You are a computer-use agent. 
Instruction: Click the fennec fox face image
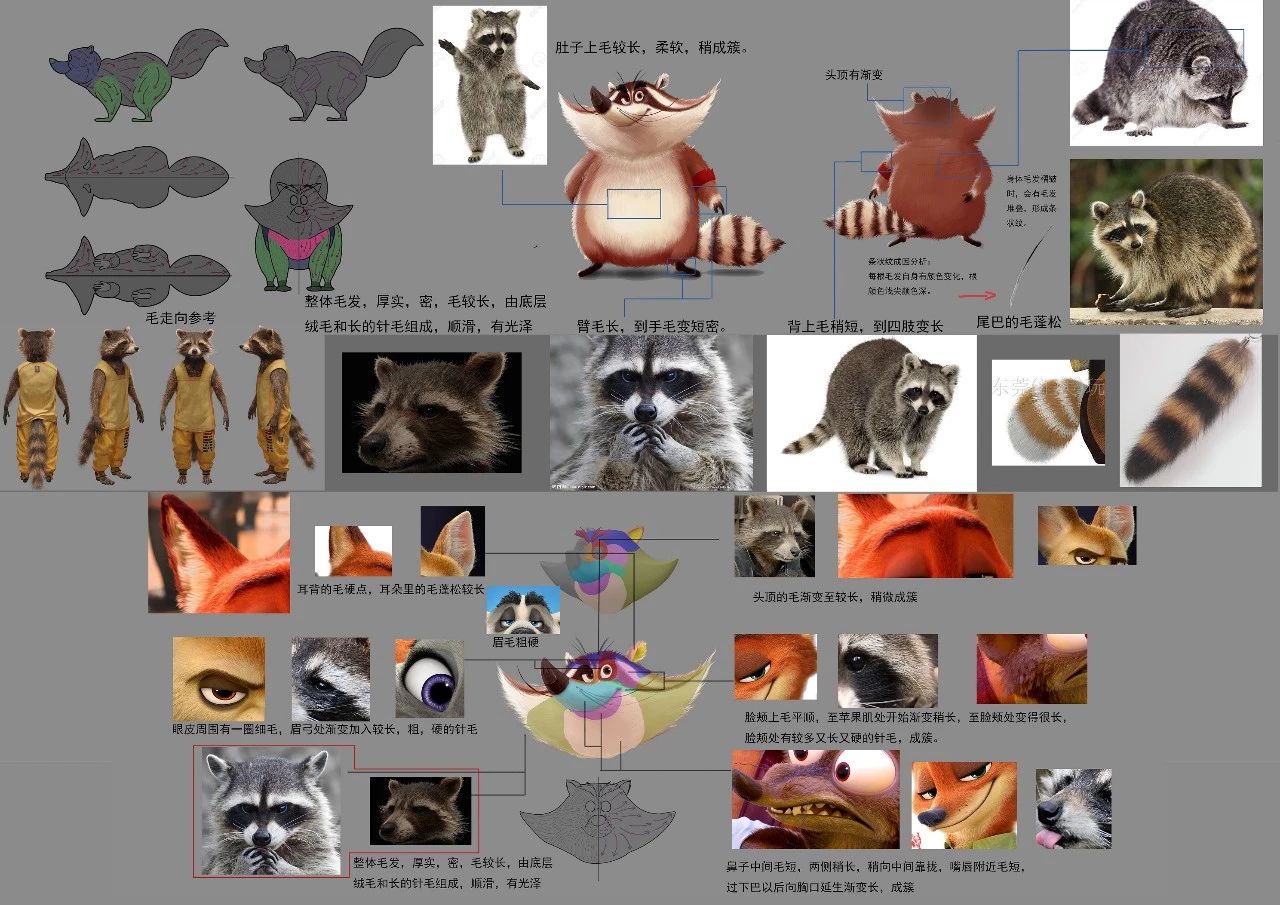click(x=1087, y=535)
